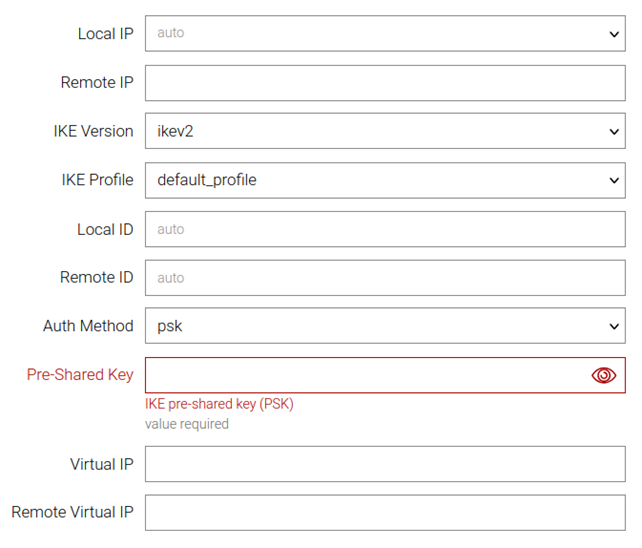Click the Remote ID label text
Image resolution: width=642 pixels, height=548 pixels.
pos(96,278)
